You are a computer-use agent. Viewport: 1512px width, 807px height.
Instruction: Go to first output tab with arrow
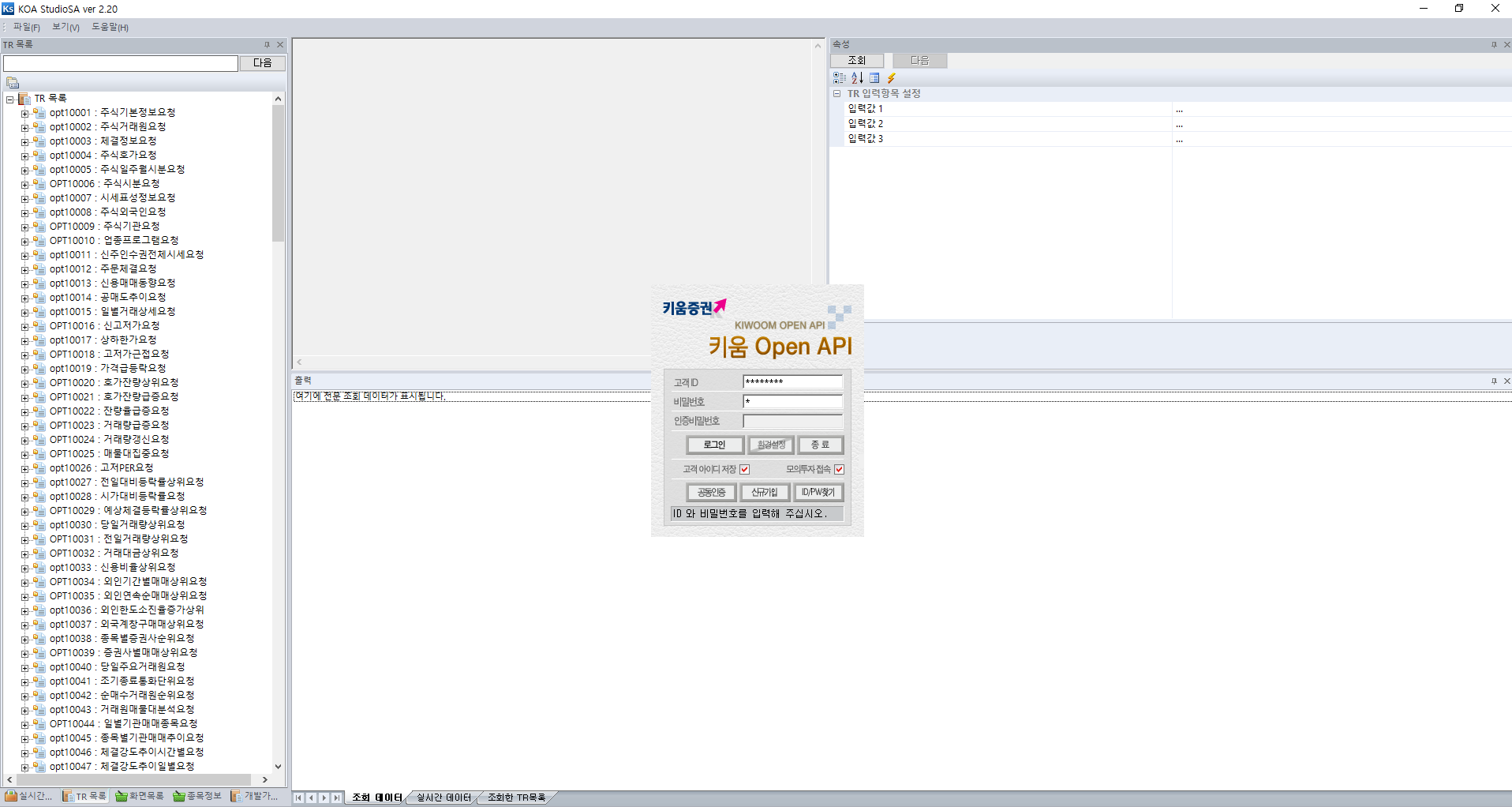(299, 798)
